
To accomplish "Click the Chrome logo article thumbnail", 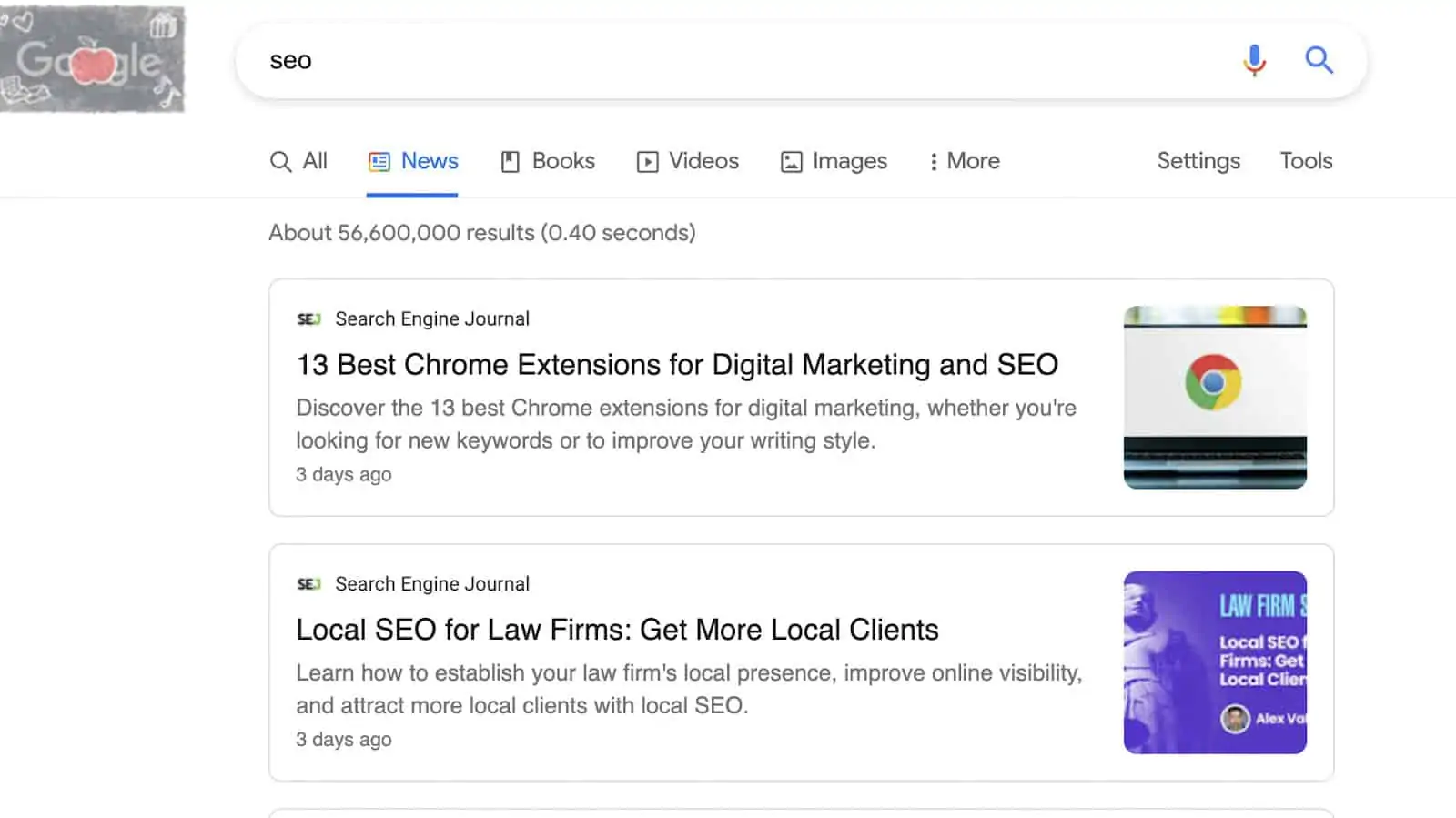I will 1214,397.
